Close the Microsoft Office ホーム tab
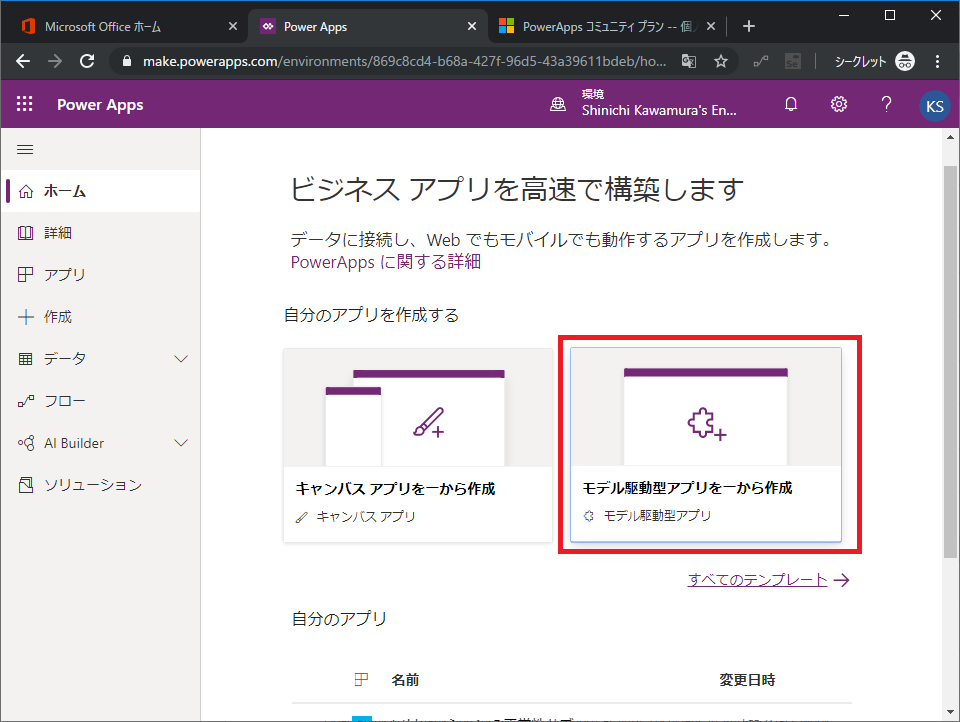 233,26
